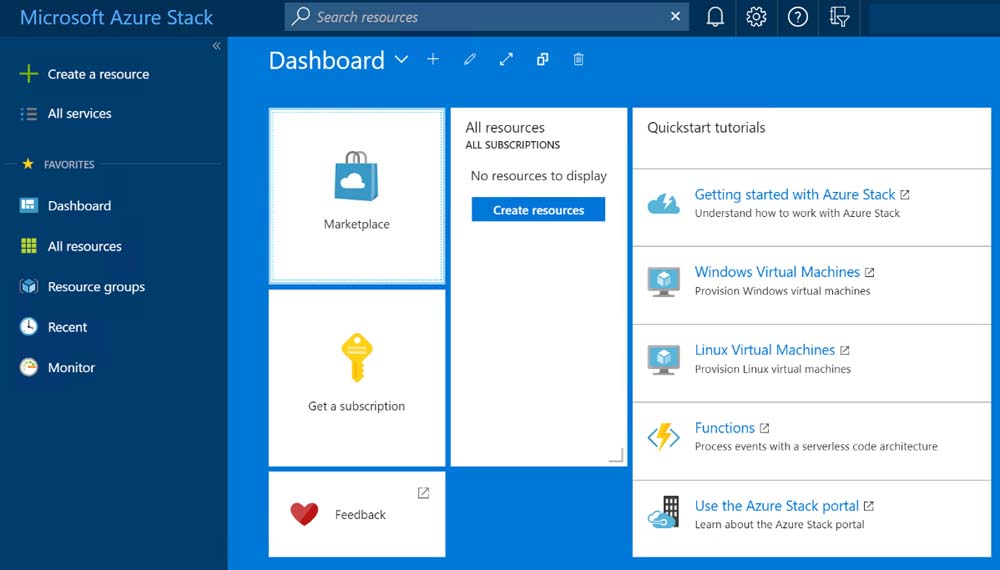1000x570 pixels.
Task: Select All resources in the sidebar
Action: [x=85, y=246]
